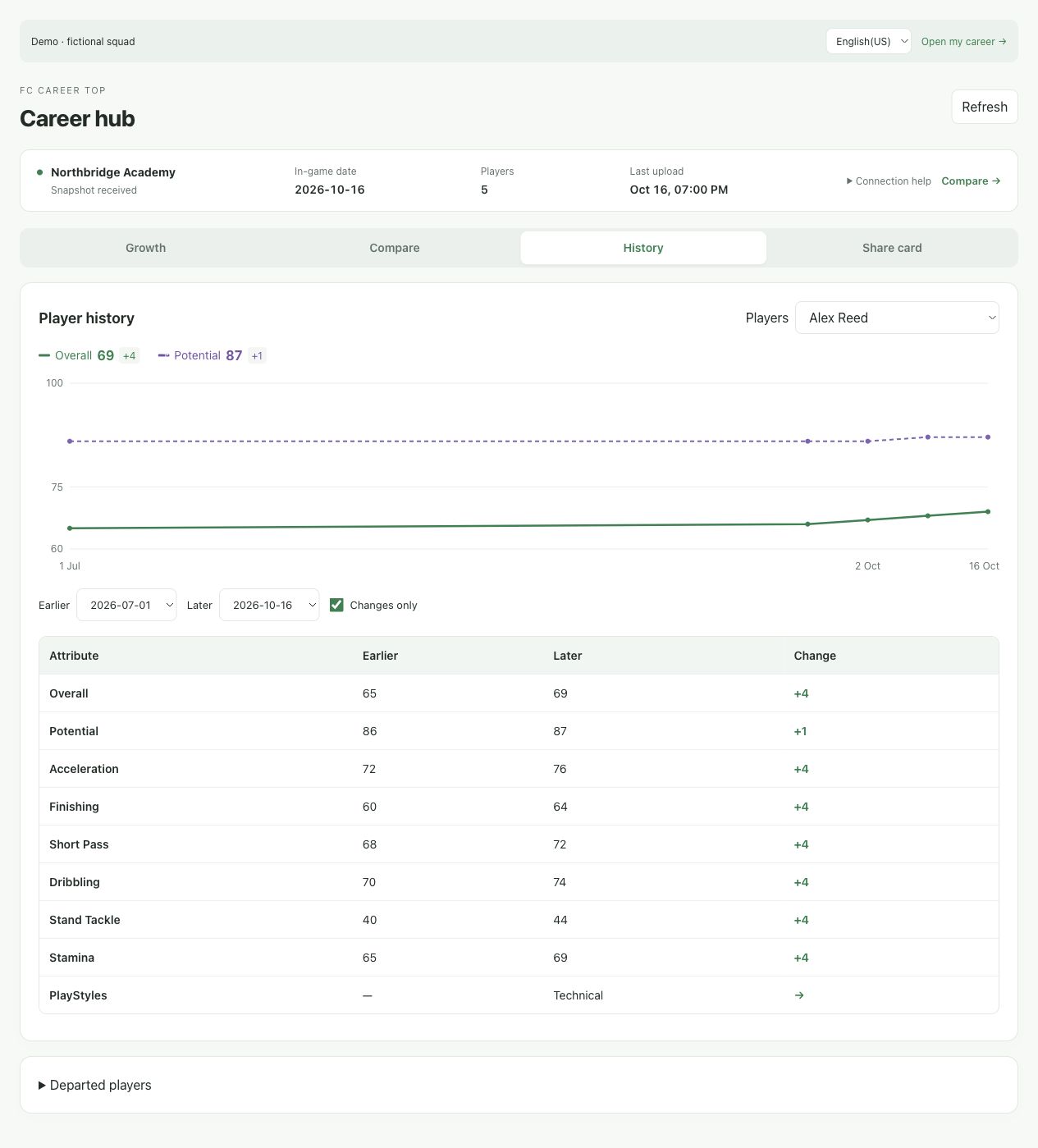The height and width of the screenshot is (1148, 1038).
Task: Click the Snapshot received status text
Action: tap(94, 190)
